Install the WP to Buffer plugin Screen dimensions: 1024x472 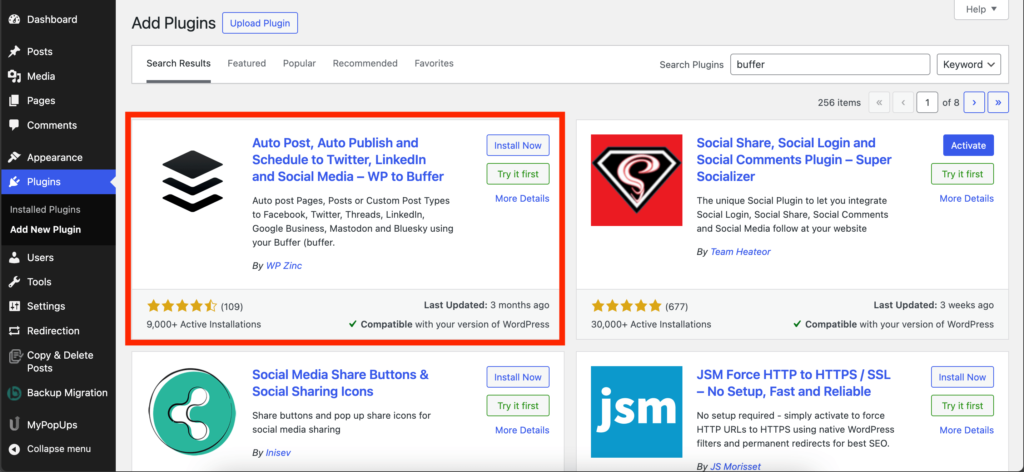[518, 146]
